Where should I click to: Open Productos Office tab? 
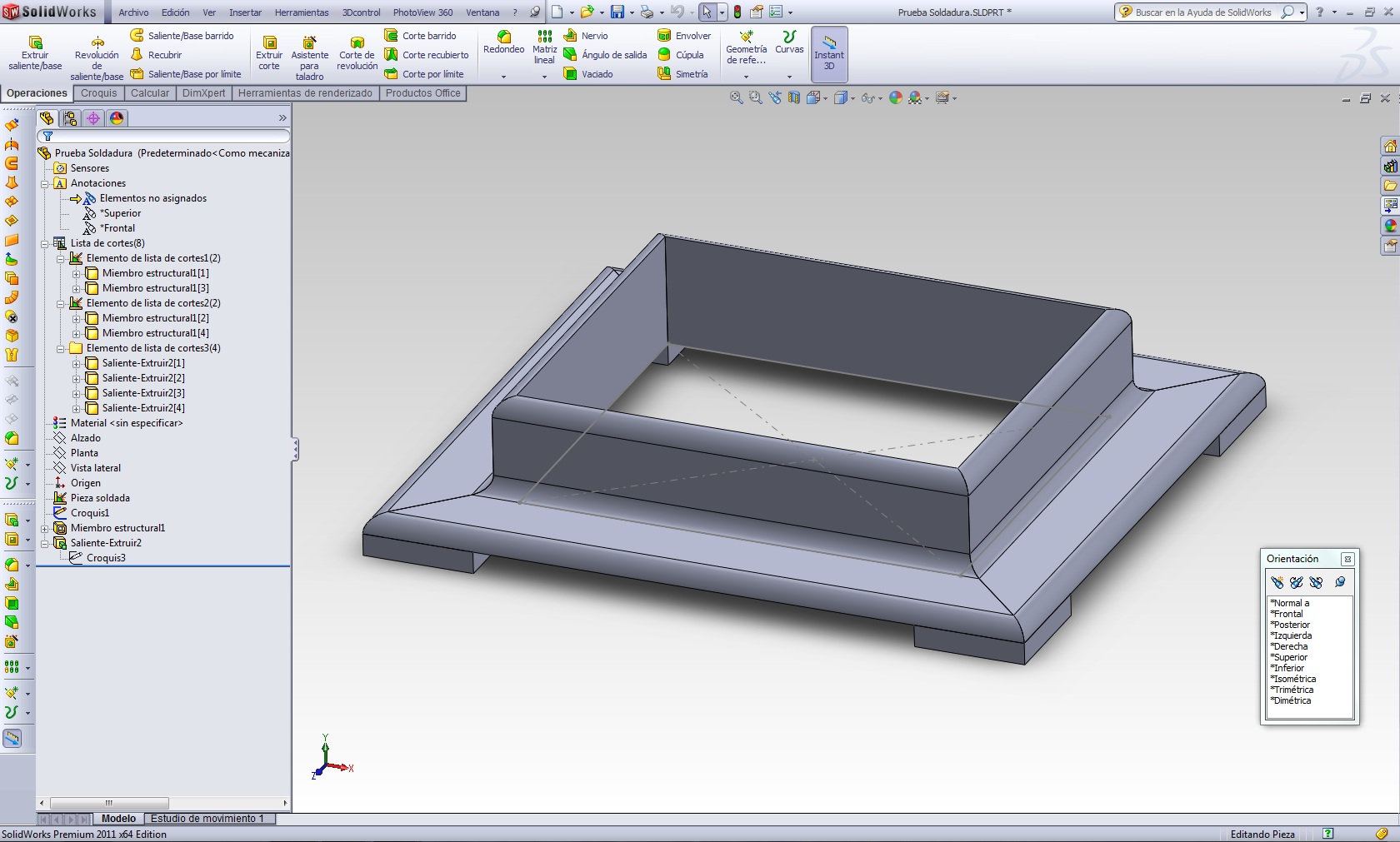click(x=422, y=93)
